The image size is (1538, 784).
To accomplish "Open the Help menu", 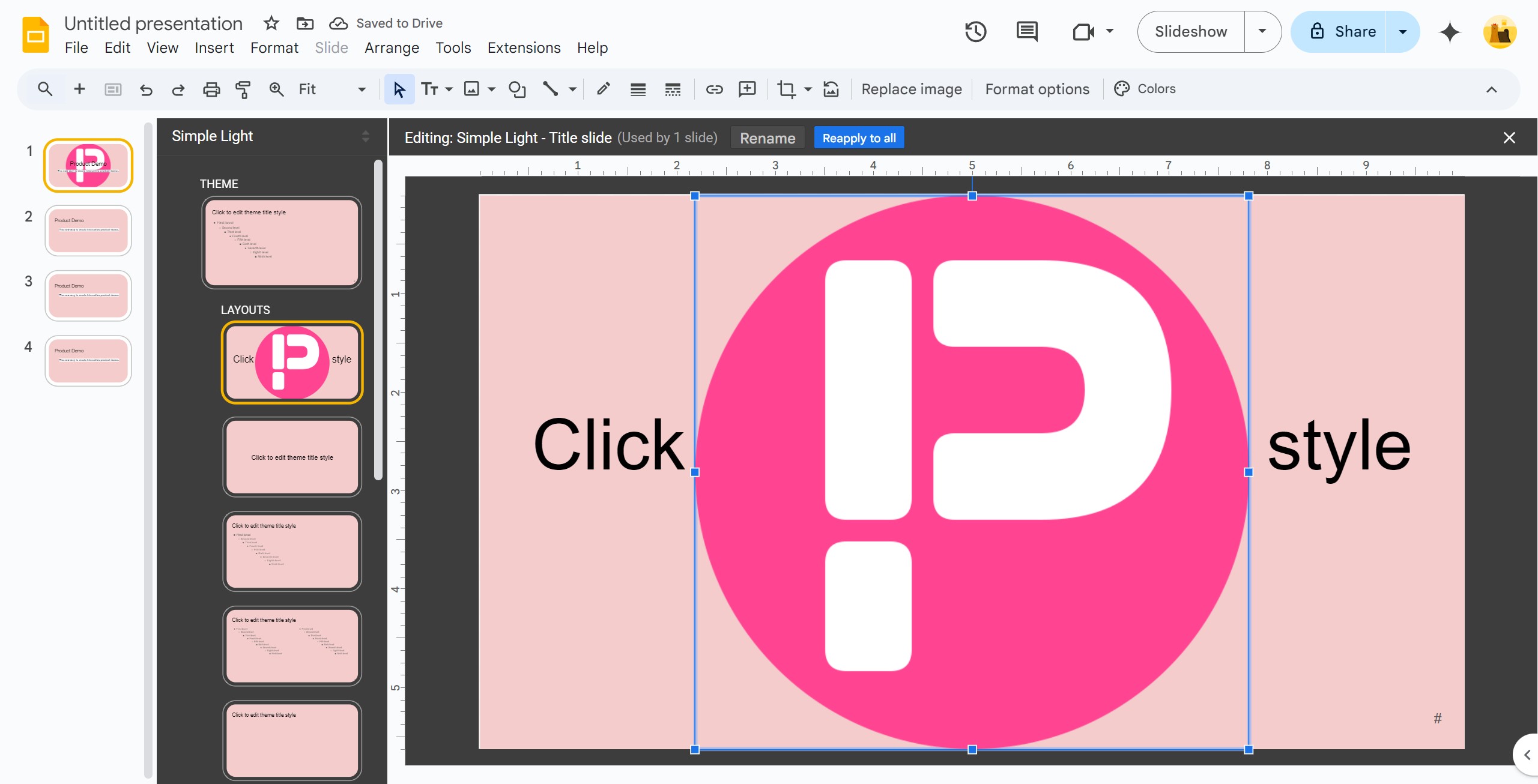I will coord(592,48).
